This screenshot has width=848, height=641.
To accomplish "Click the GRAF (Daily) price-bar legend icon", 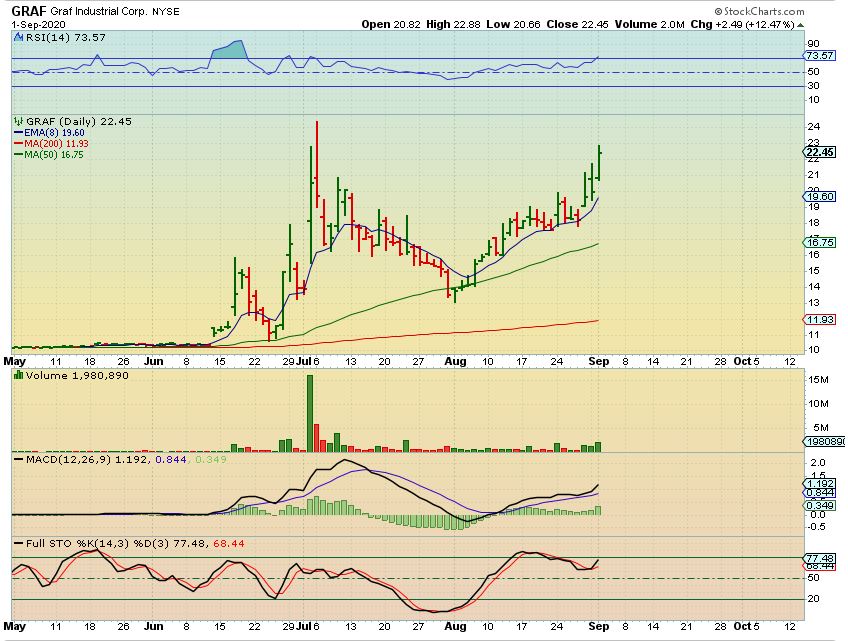I will 17,120.
